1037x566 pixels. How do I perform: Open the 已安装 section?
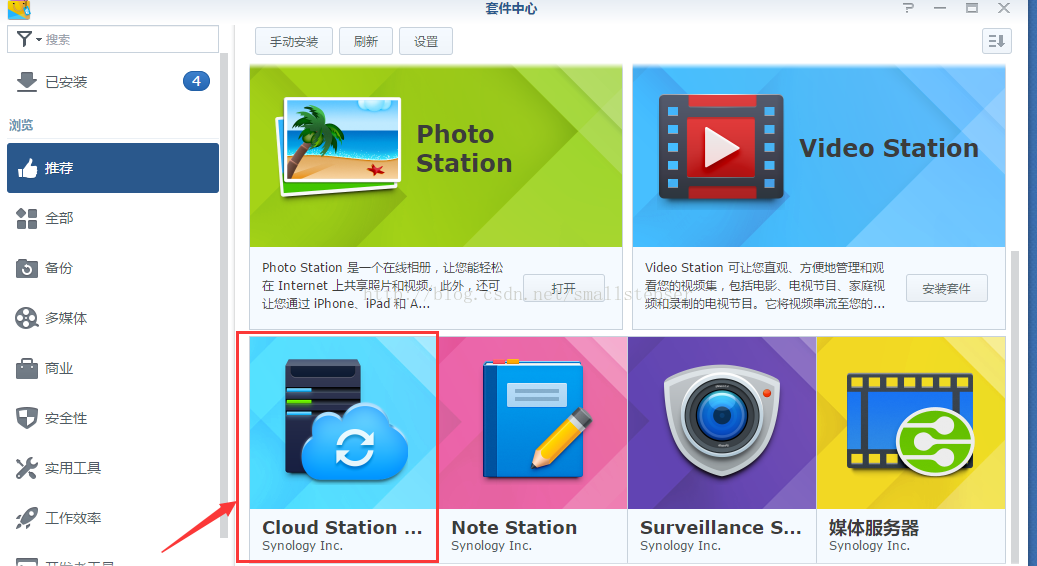coord(113,81)
